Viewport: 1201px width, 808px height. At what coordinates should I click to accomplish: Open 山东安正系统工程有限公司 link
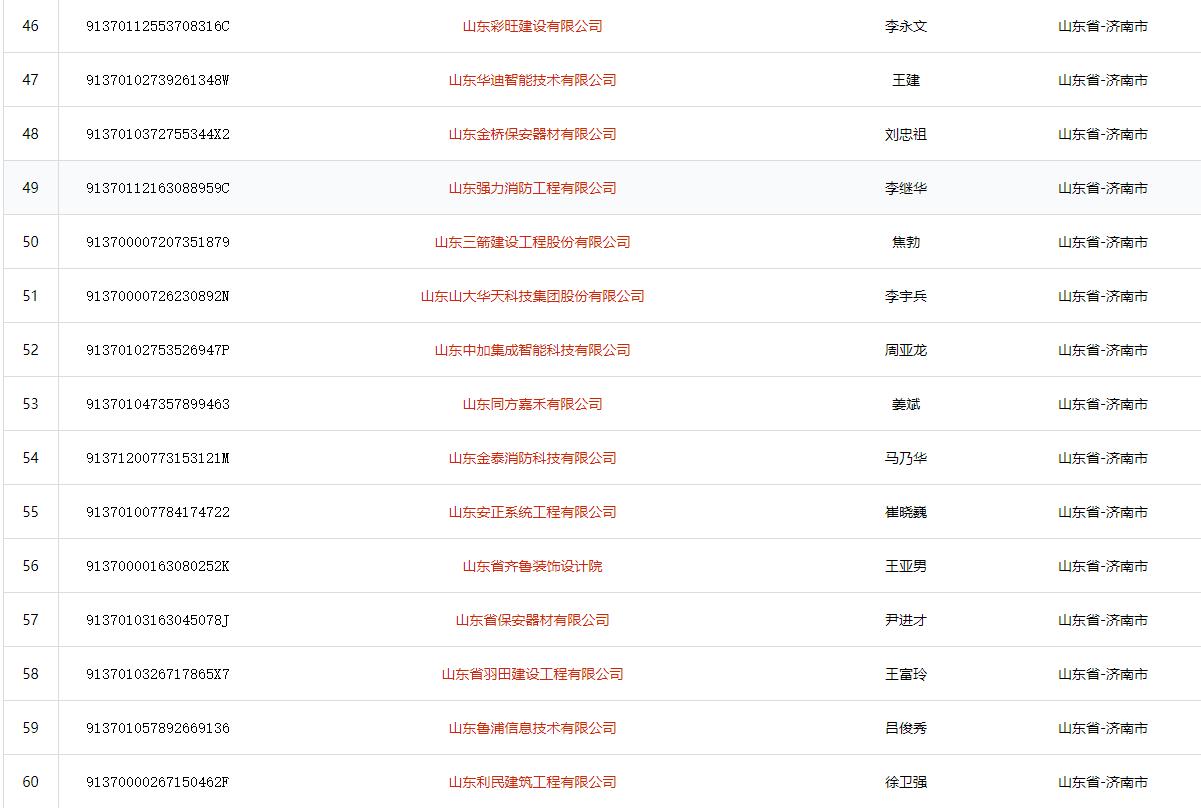click(532, 512)
